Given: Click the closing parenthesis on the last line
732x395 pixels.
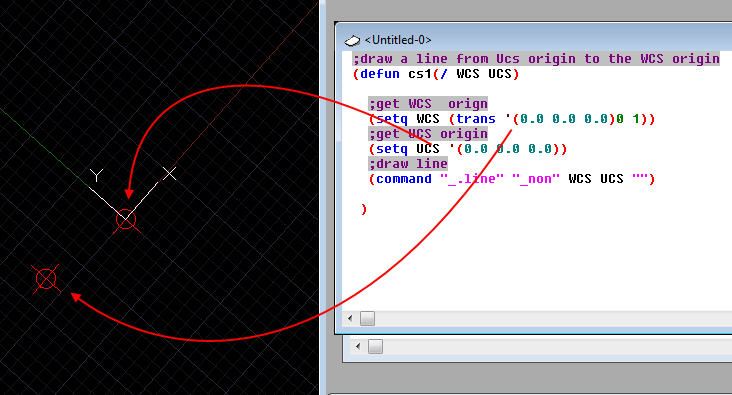Looking at the screenshot, I should point(364,209).
